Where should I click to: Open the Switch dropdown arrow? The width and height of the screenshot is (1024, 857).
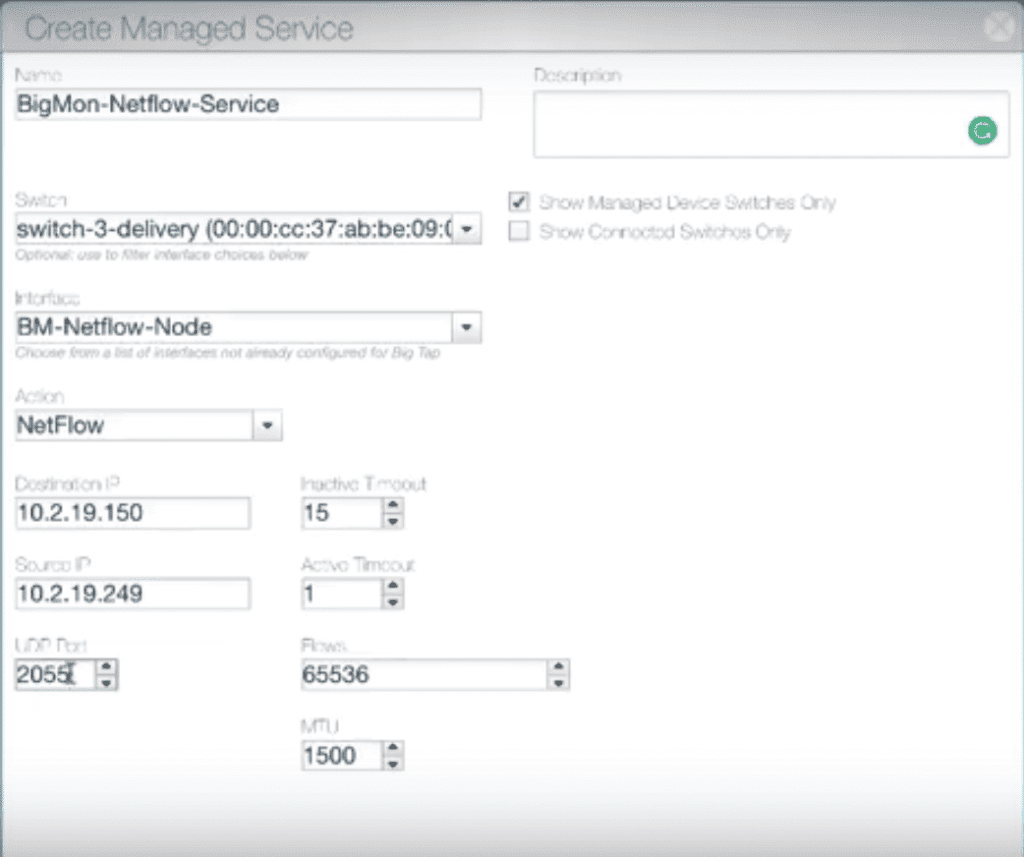(467, 229)
